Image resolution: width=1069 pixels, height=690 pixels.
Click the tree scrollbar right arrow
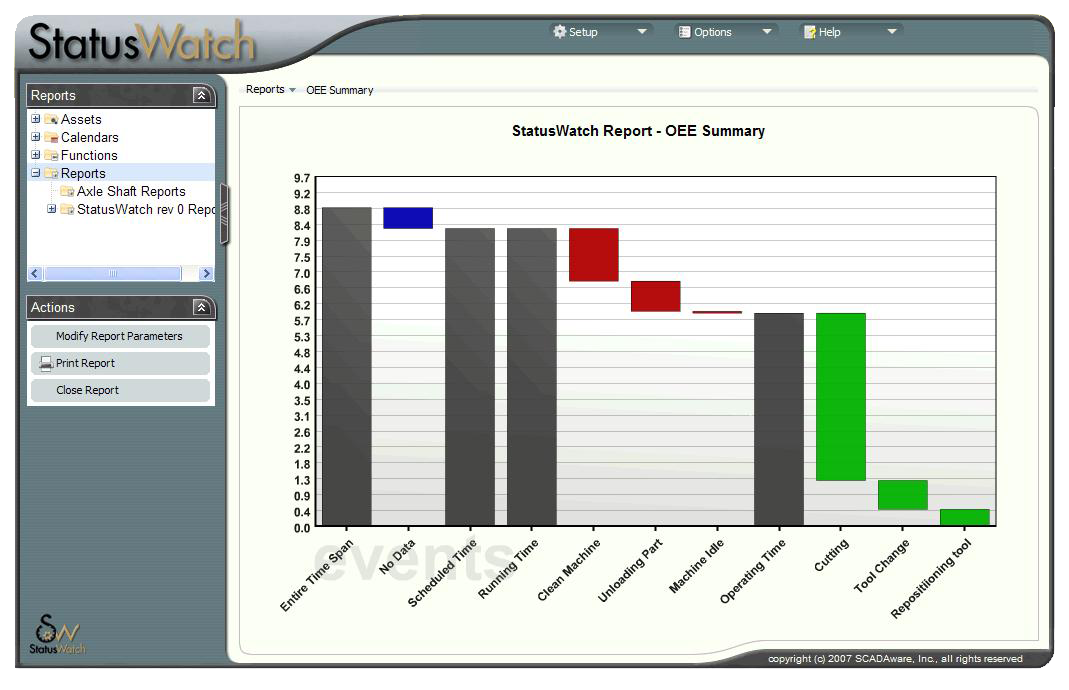click(207, 273)
